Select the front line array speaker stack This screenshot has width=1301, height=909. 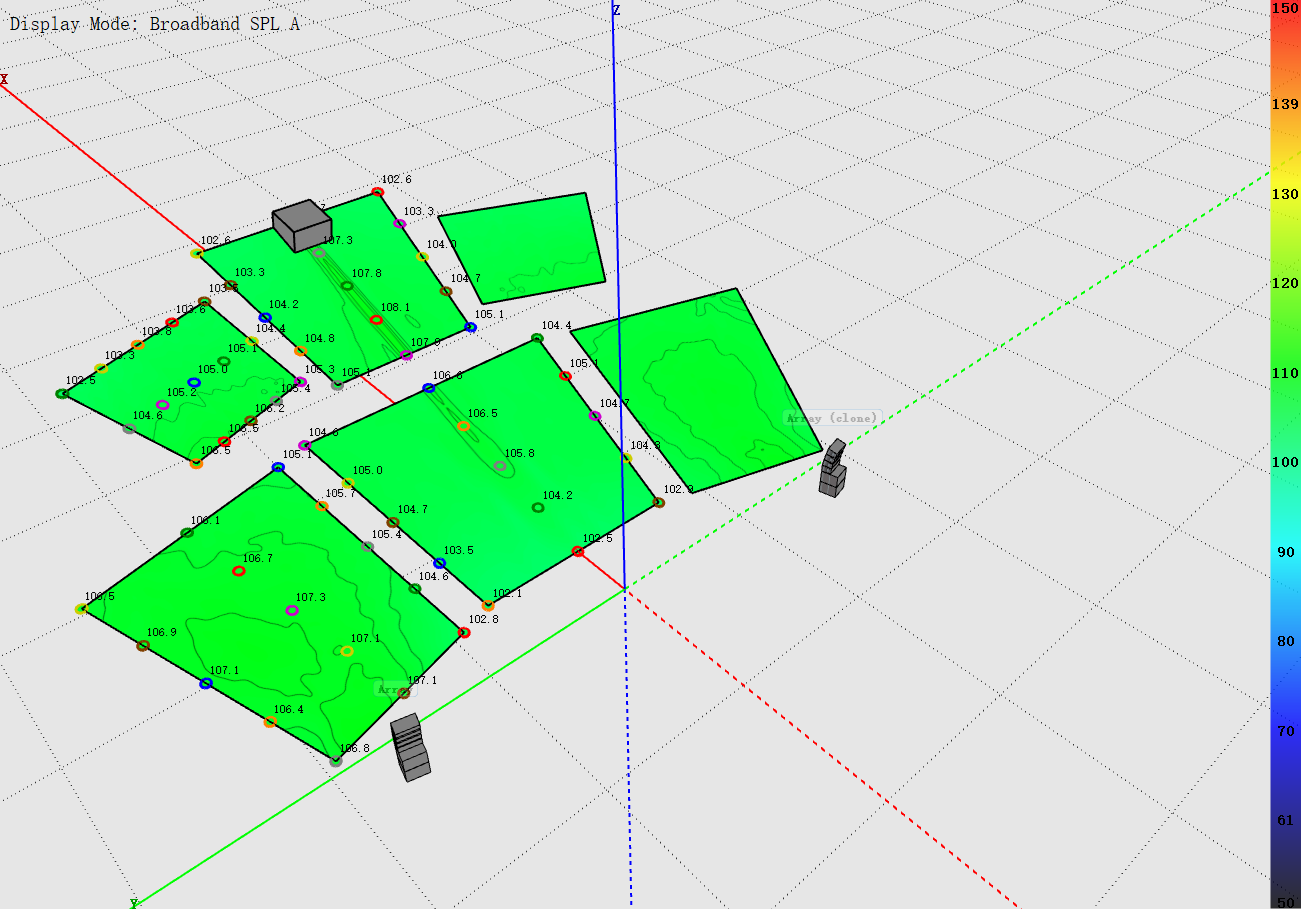coord(410,747)
